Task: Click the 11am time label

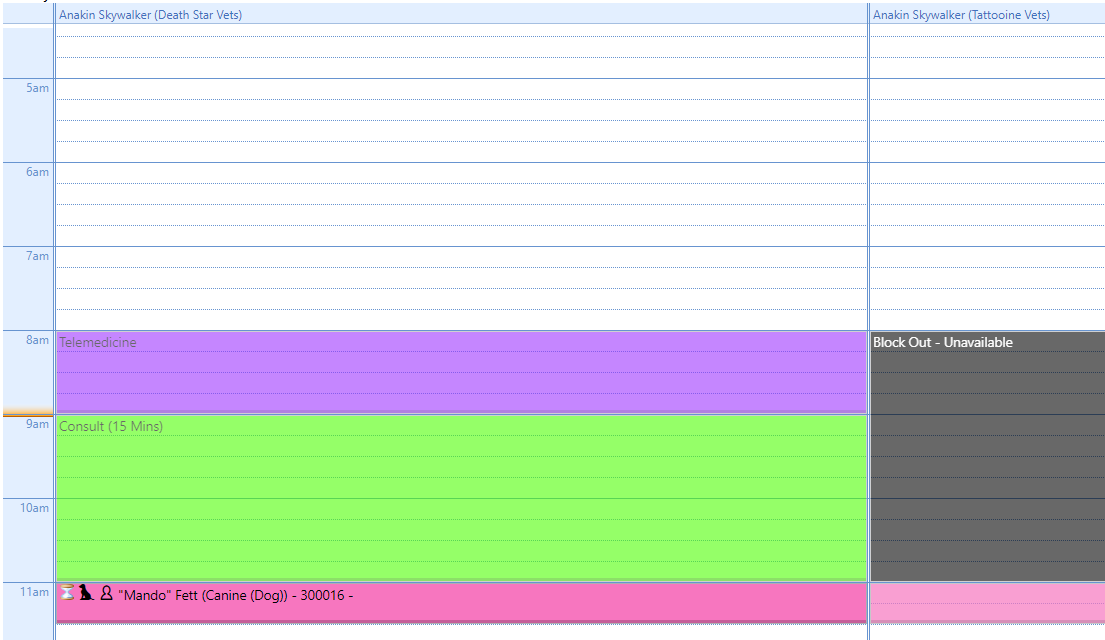Action: [x=35, y=592]
